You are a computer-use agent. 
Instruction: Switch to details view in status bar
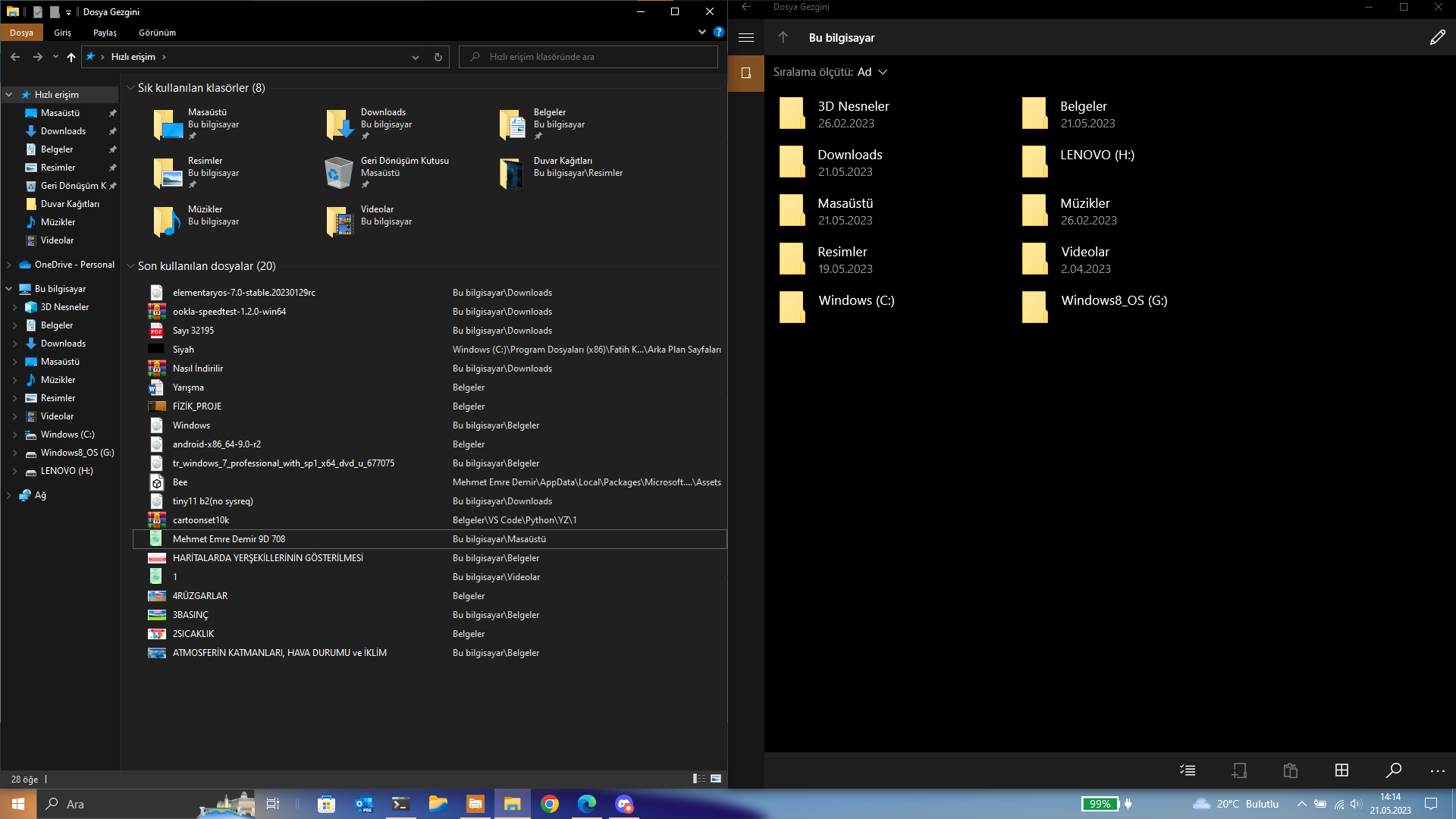click(698, 779)
